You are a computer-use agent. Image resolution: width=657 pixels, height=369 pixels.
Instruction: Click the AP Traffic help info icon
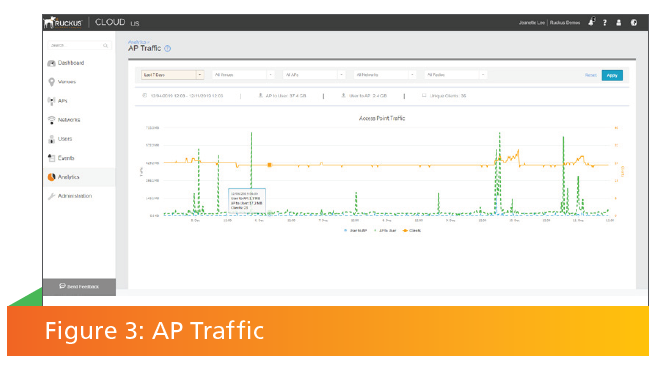168,49
